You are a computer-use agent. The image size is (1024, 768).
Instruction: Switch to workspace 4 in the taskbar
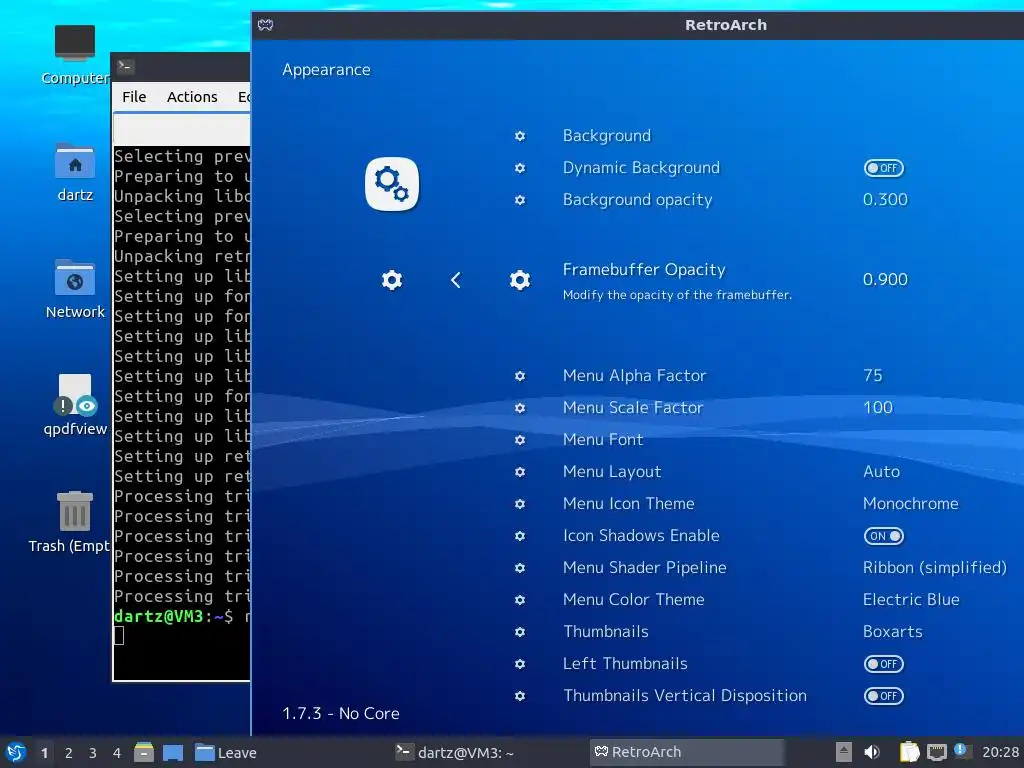[x=117, y=753]
